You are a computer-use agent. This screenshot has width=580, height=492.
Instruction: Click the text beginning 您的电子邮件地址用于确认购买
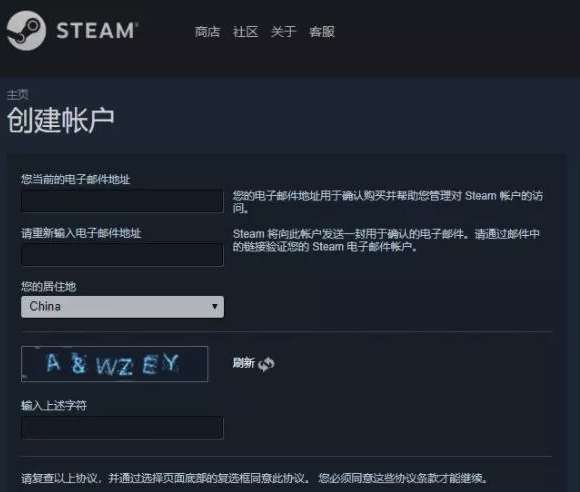coord(388,202)
